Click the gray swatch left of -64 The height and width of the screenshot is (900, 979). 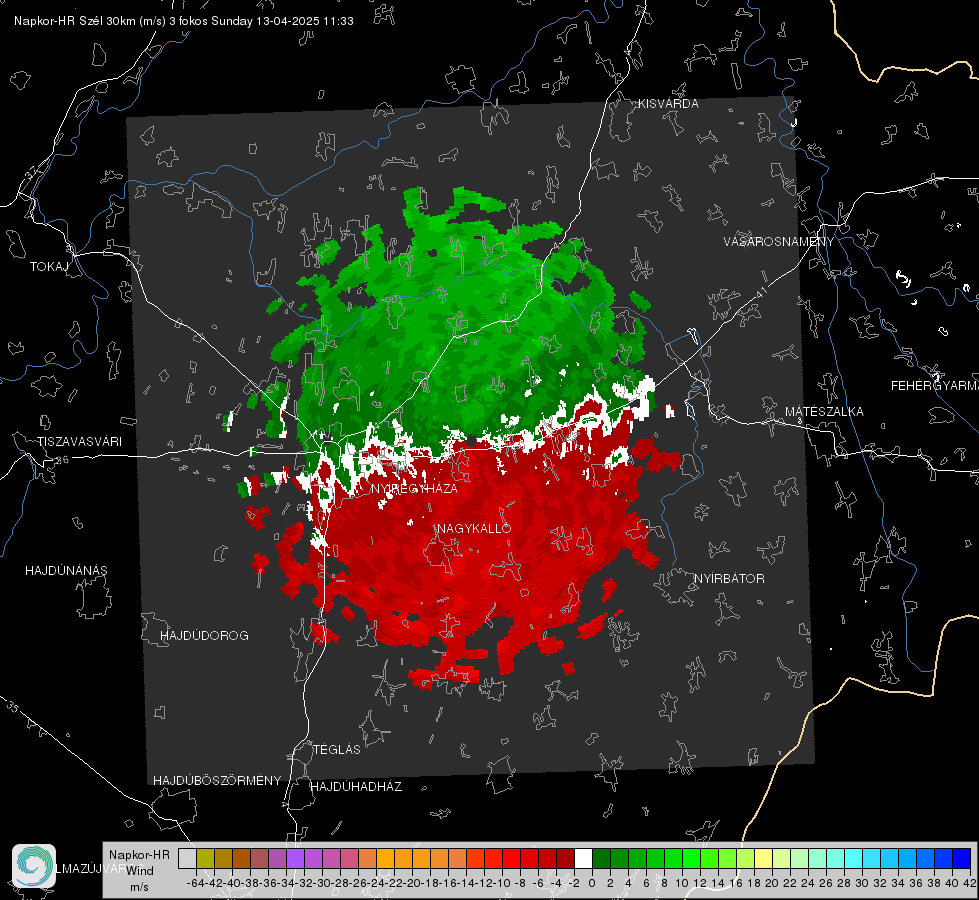[187, 858]
